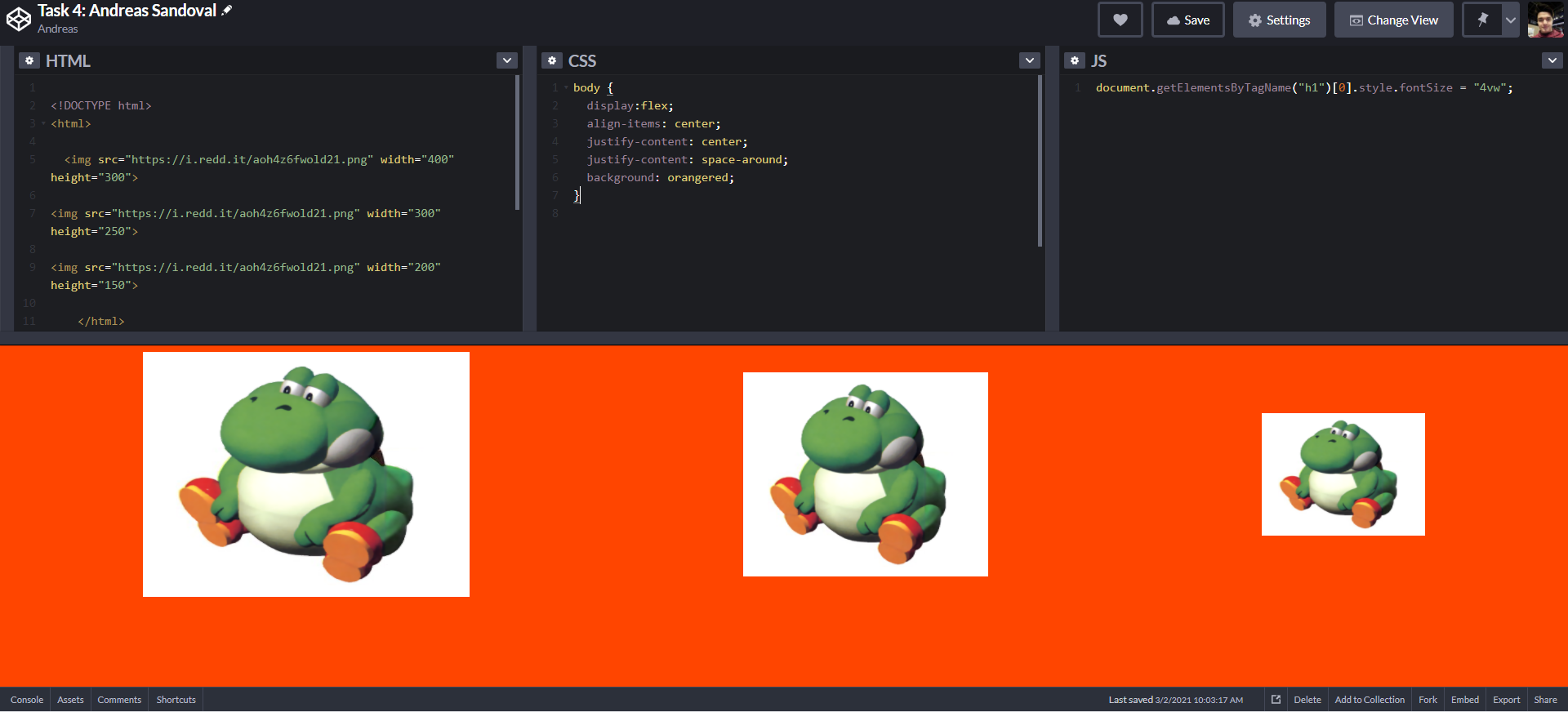Click the largest Yoshi image in preview

click(306, 474)
